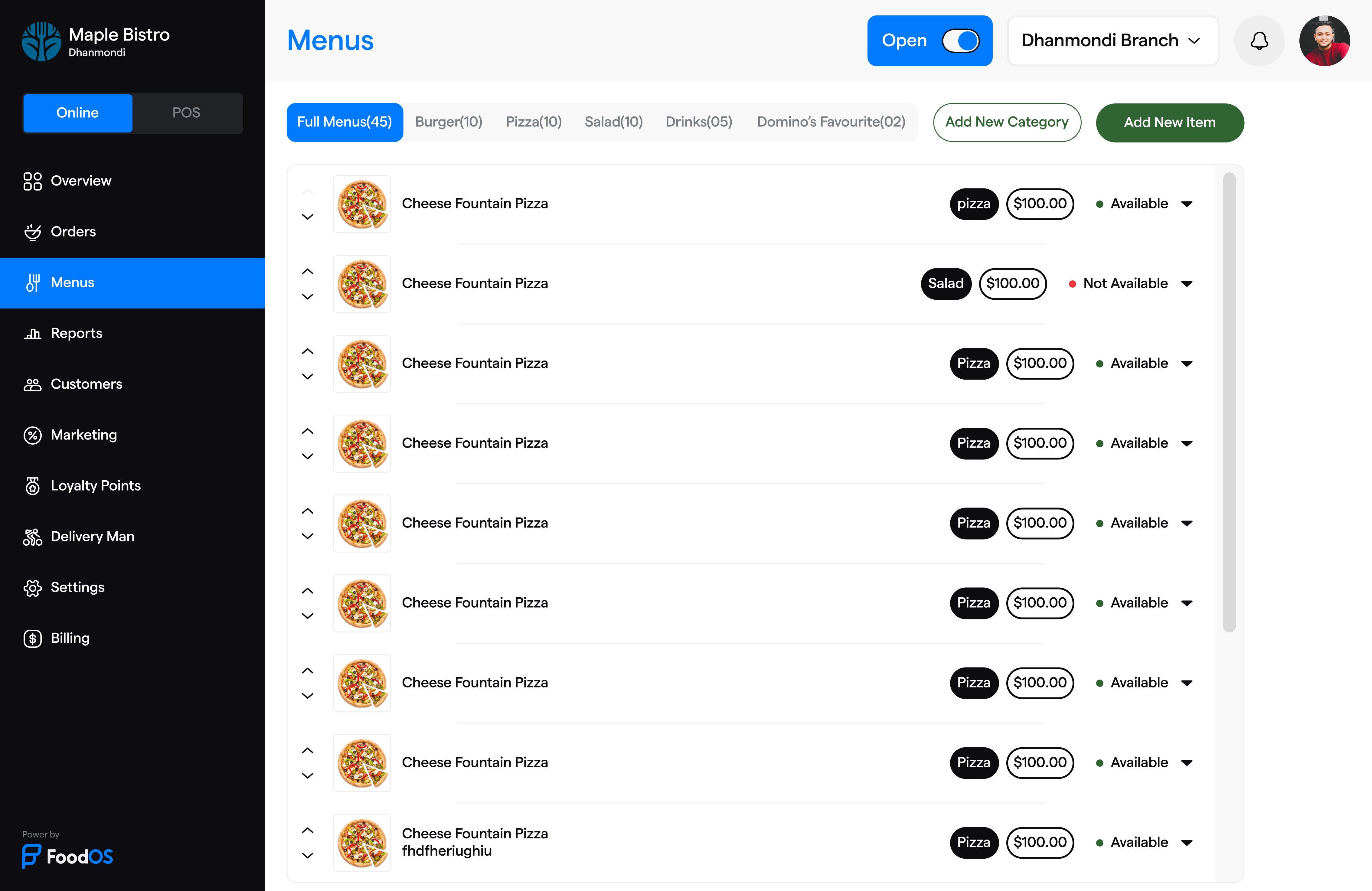Image resolution: width=1372 pixels, height=891 pixels.
Task: Click the Loyalty Points medal icon
Action: (32, 486)
